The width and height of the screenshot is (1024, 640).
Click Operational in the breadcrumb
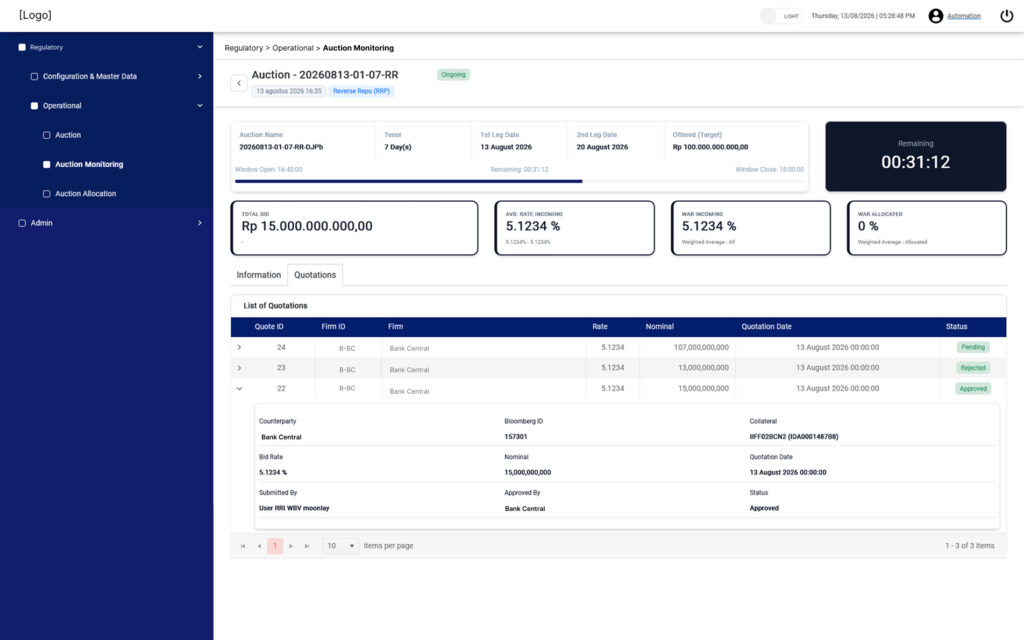pyautogui.click(x=293, y=48)
